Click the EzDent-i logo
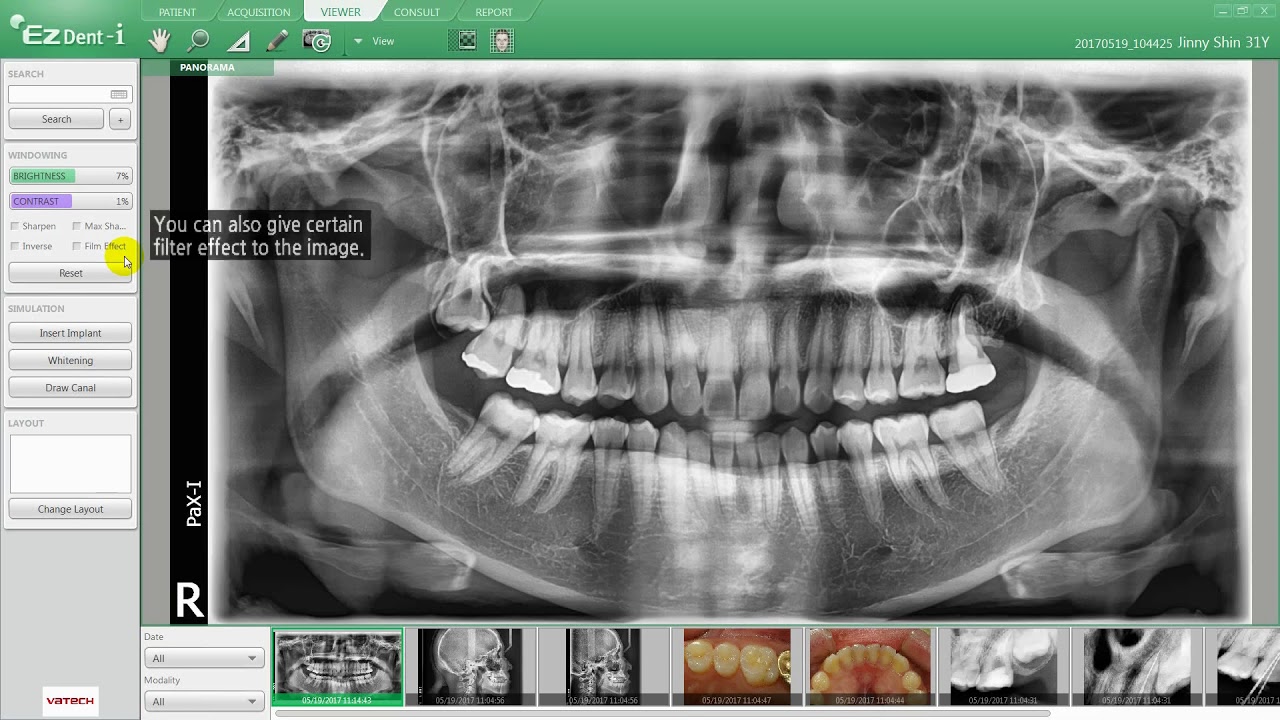 point(68,33)
